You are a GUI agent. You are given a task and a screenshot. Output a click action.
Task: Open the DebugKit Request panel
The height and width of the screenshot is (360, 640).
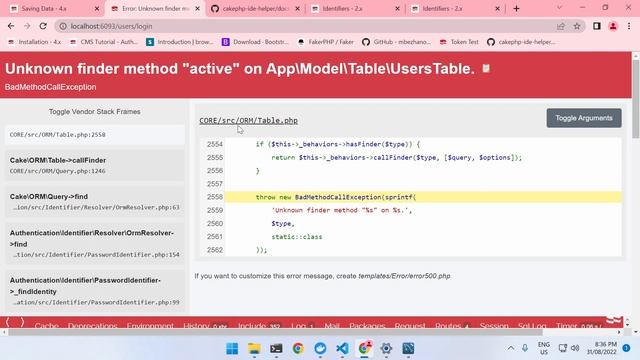pyautogui.click(x=410, y=325)
